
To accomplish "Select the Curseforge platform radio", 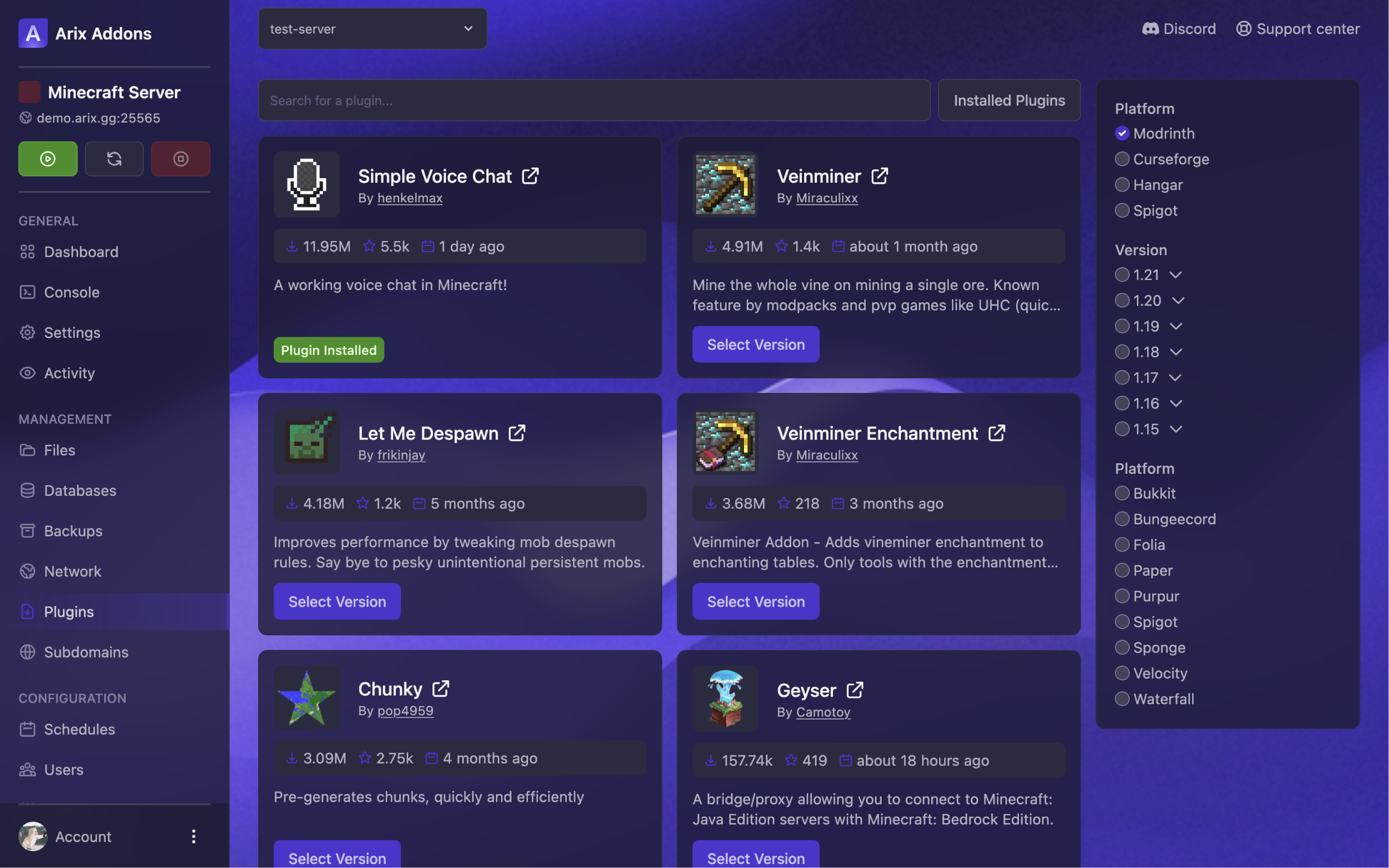I will pos(1122,159).
